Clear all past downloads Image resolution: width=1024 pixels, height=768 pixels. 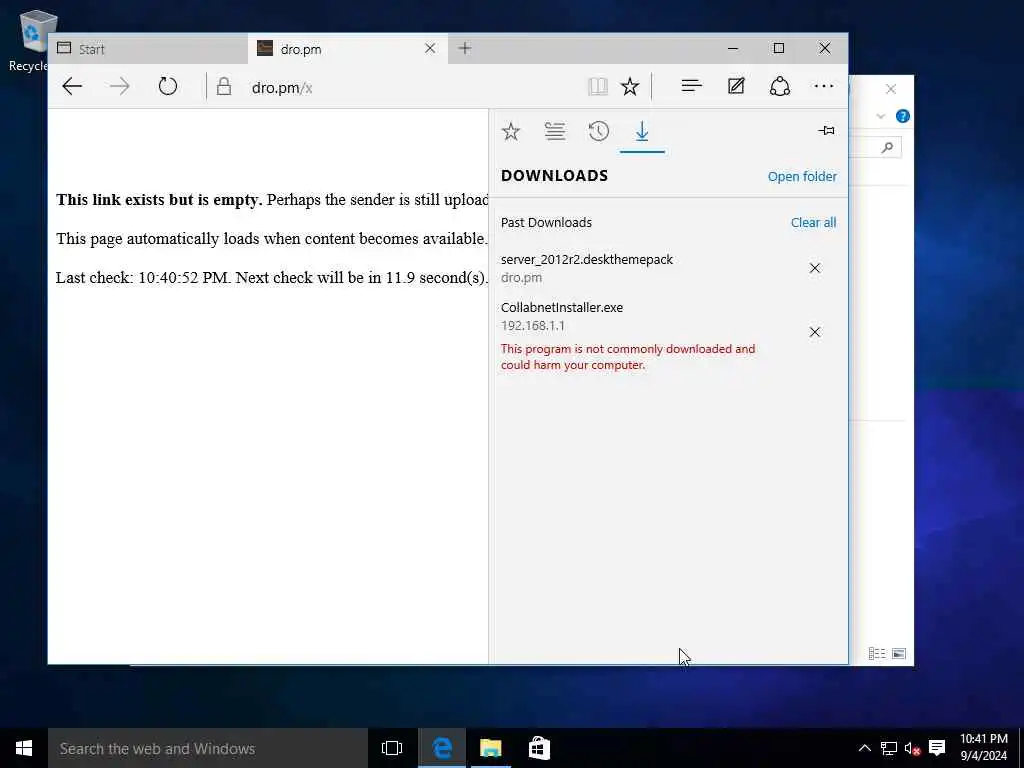(813, 223)
